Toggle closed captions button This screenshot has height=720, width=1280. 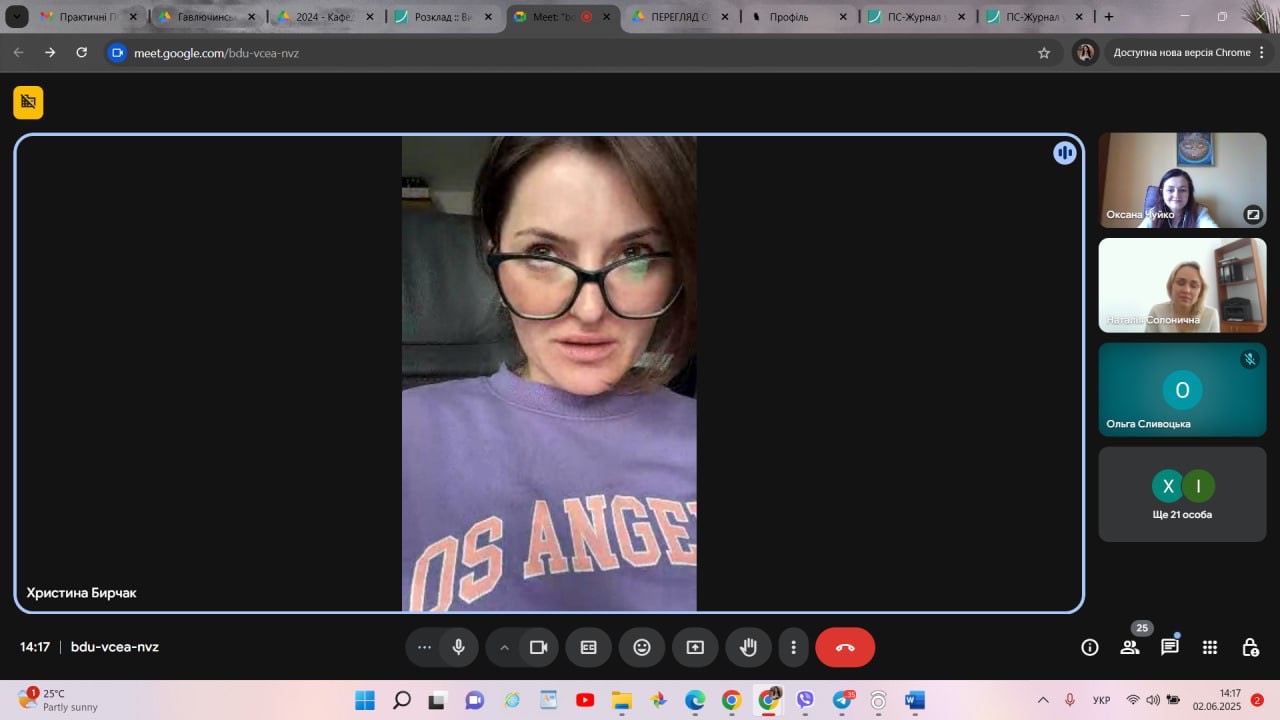589,647
